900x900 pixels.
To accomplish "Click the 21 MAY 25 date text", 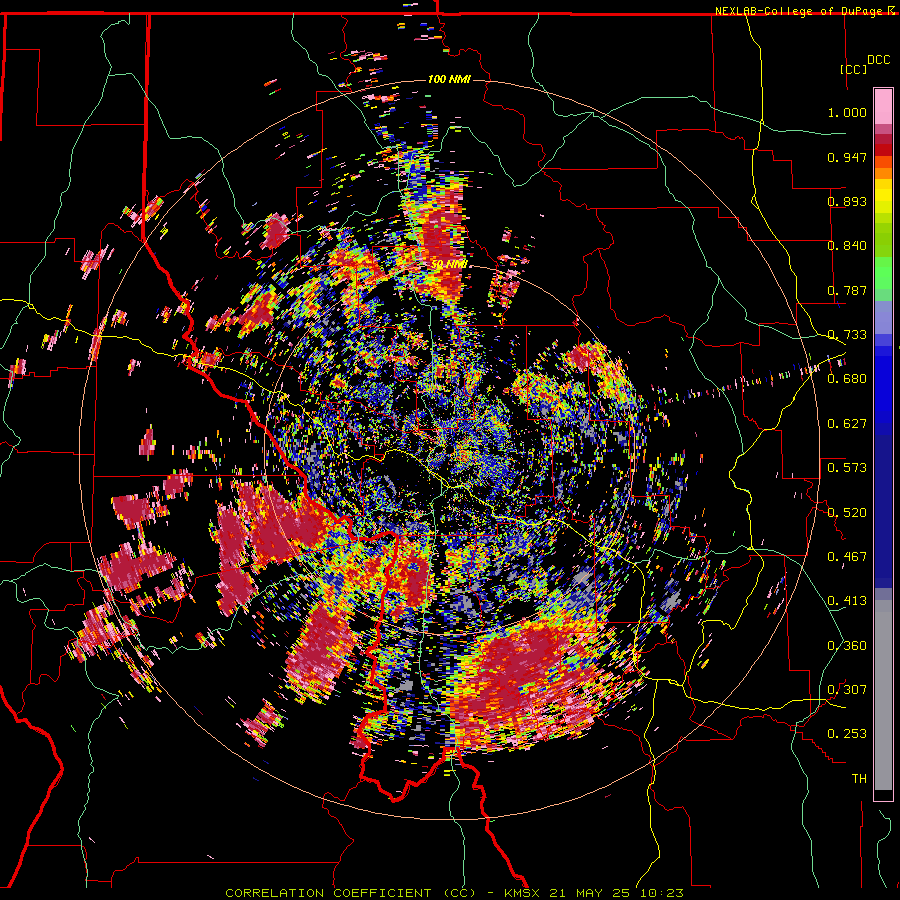I will (x=589, y=893).
